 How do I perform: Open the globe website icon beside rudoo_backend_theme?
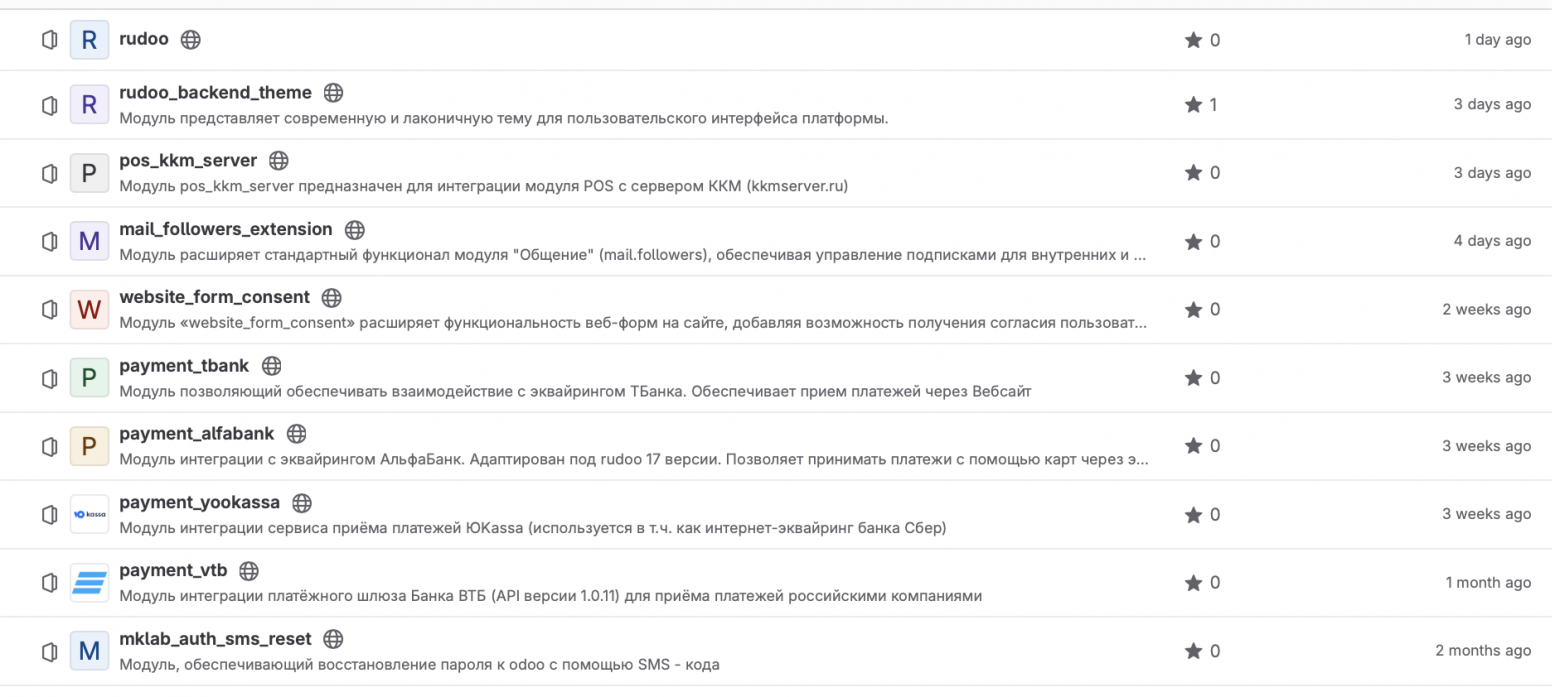[x=333, y=91]
